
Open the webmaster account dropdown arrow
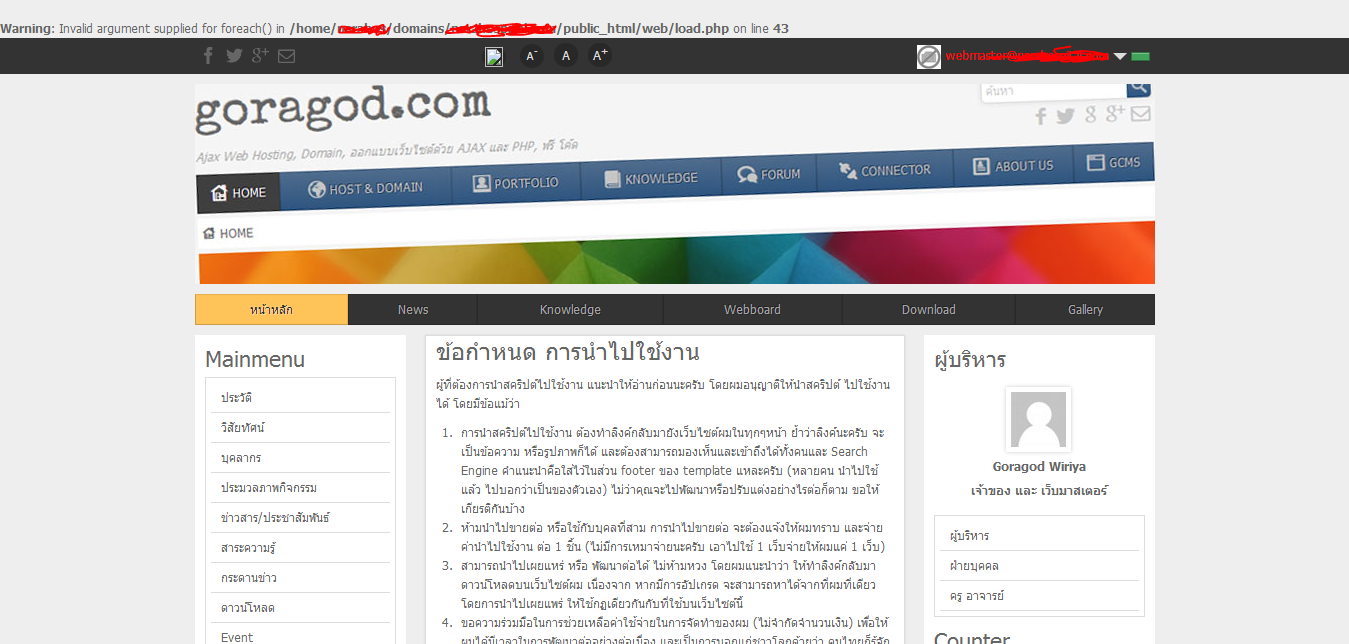(1120, 57)
